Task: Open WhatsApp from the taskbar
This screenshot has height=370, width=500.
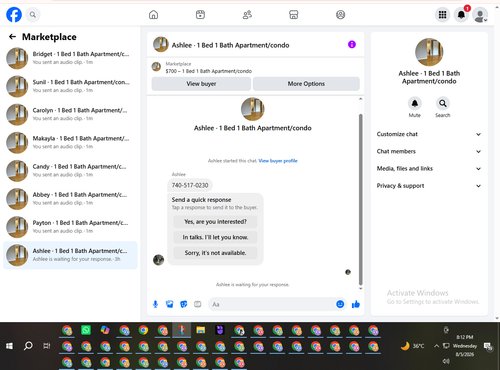Action: pyautogui.click(x=86, y=330)
